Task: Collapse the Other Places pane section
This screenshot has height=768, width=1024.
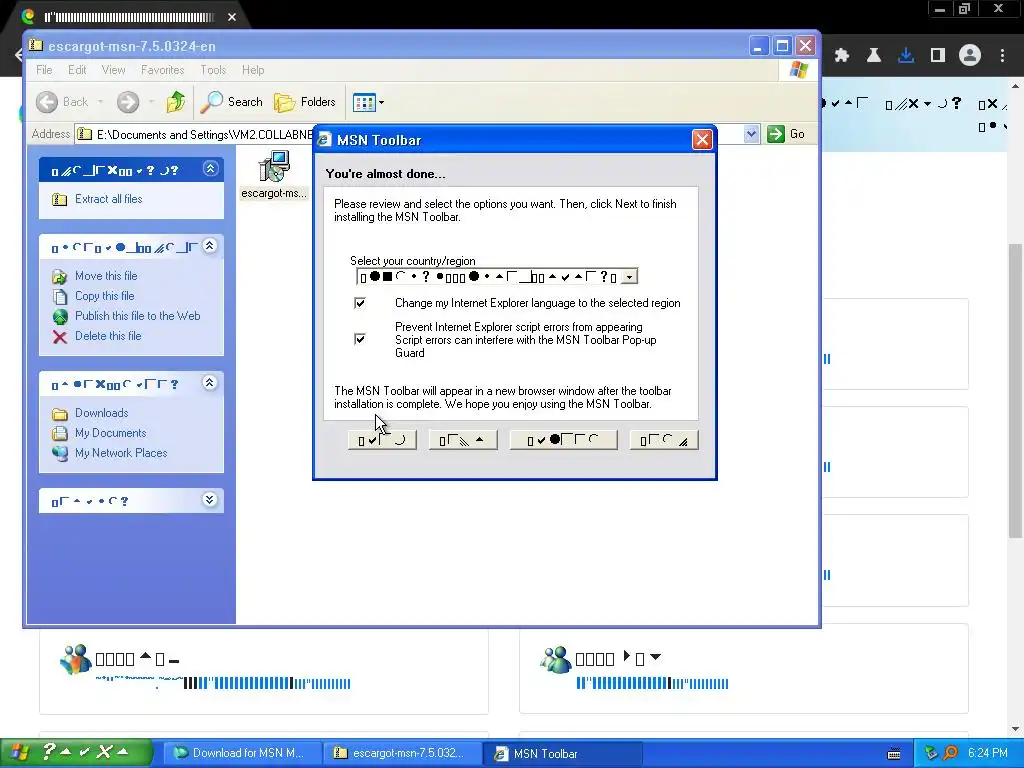Action: point(210,383)
